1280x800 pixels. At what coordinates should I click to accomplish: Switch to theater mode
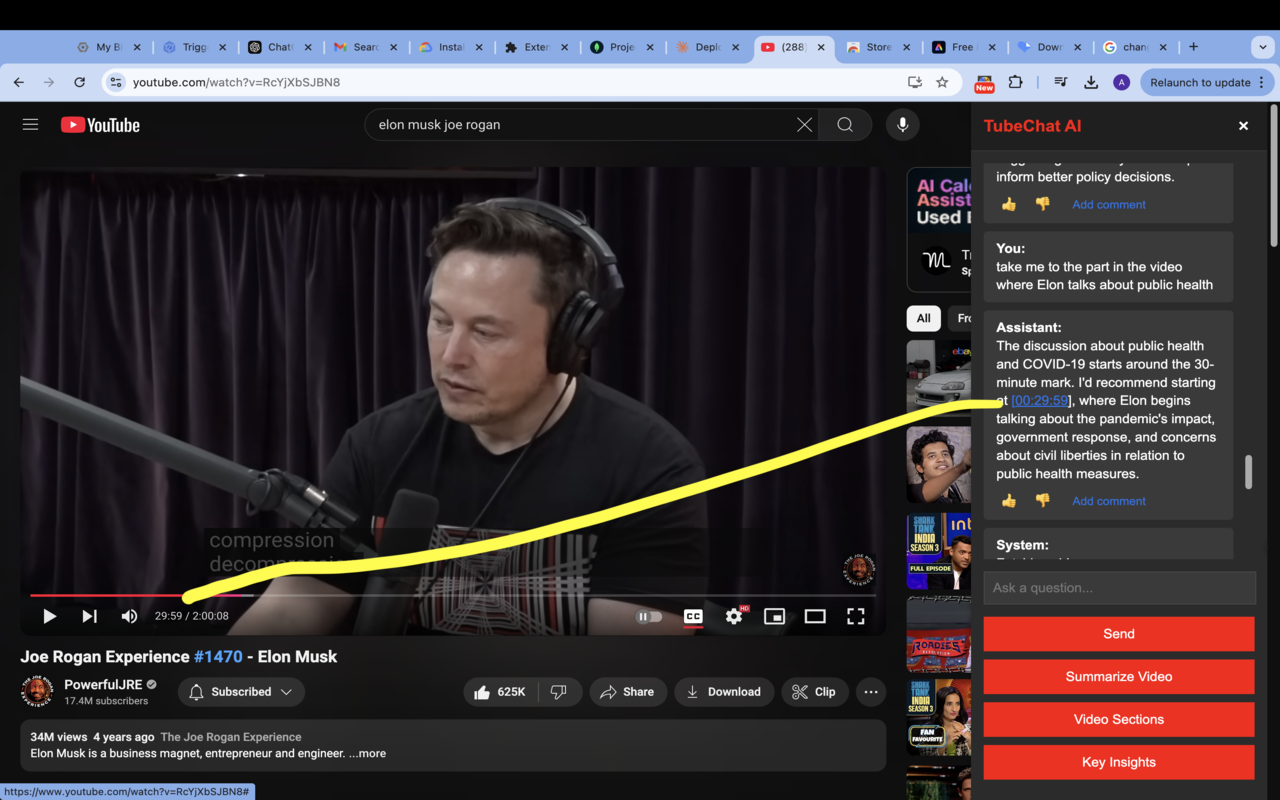(815, 616)
